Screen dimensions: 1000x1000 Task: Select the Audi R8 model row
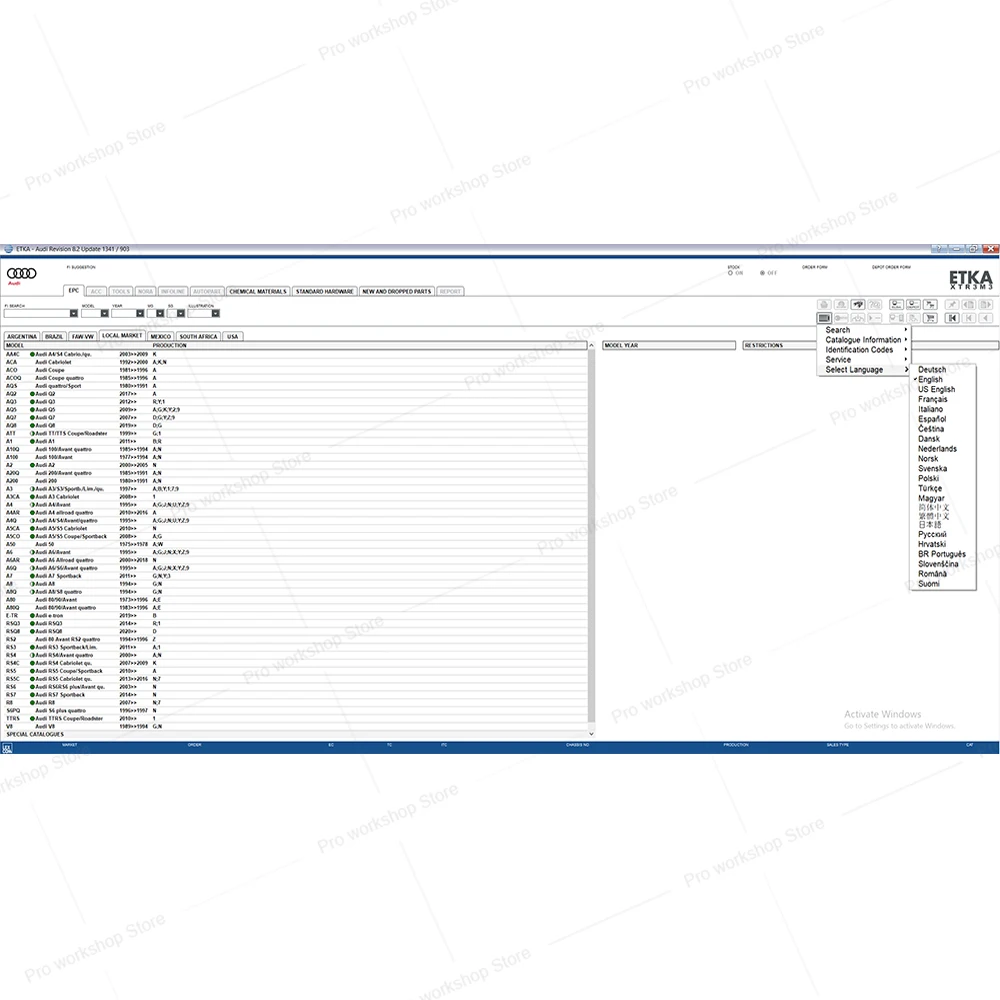(296, 703)
